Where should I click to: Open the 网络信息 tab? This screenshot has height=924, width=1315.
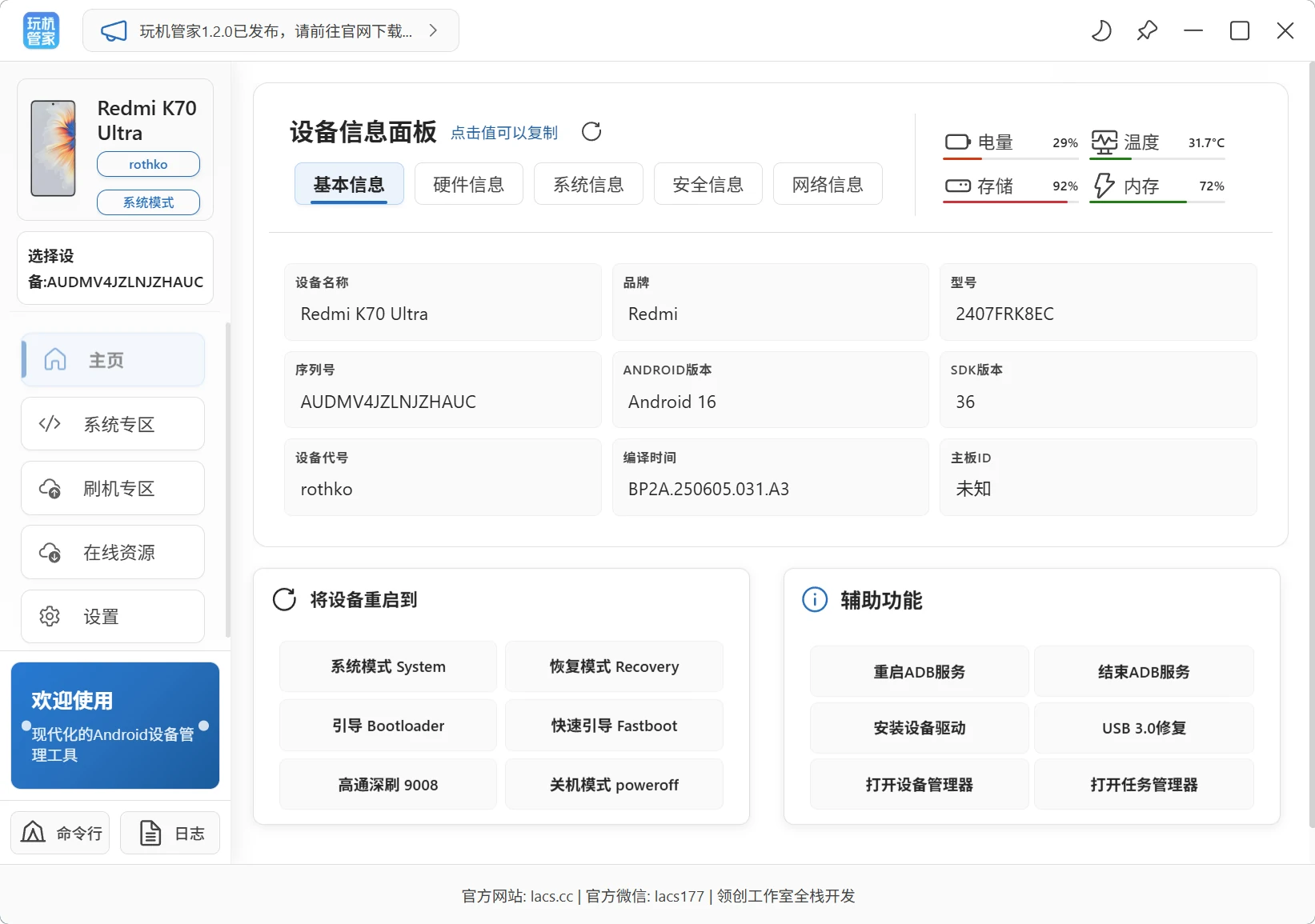[827, 183]
